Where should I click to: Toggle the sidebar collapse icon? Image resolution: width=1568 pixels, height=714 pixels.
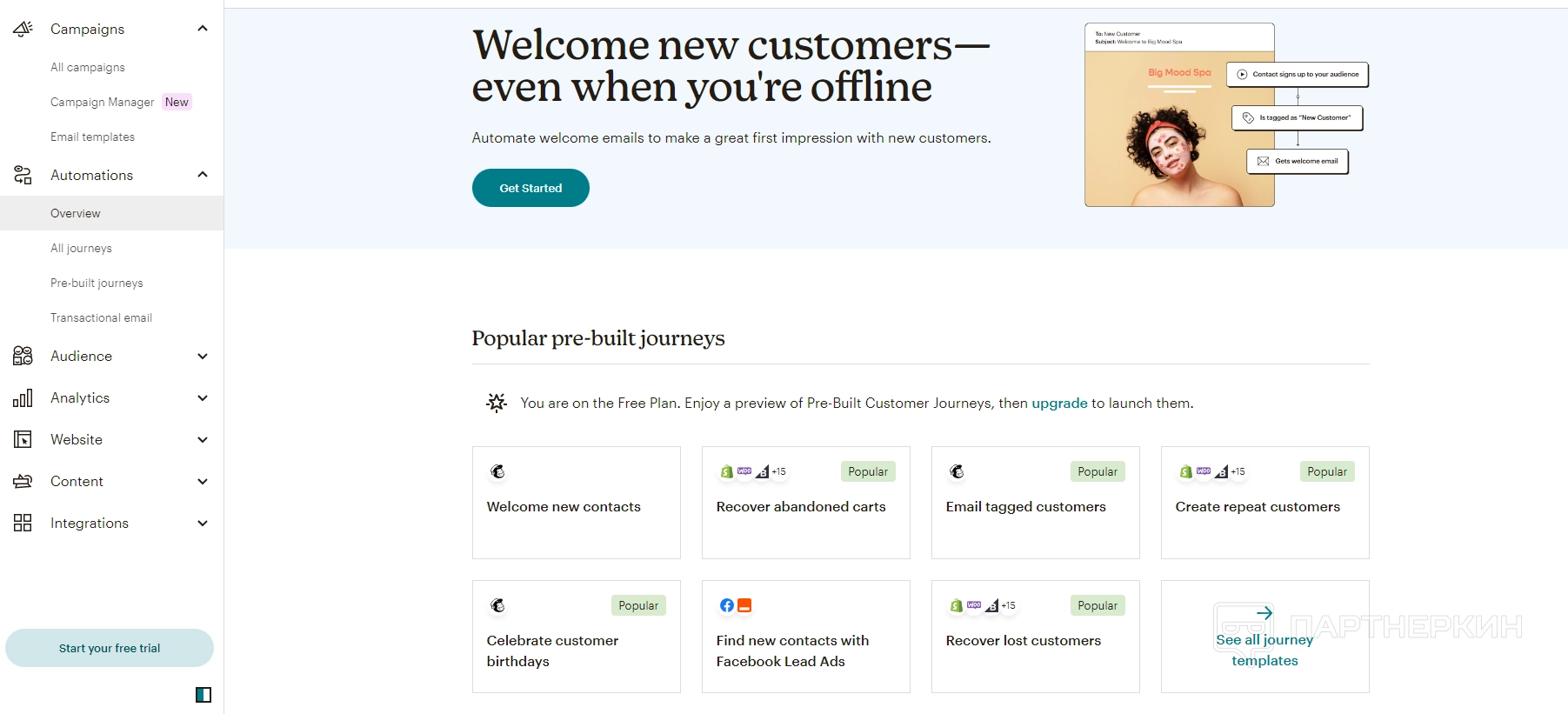coord(204,695)
